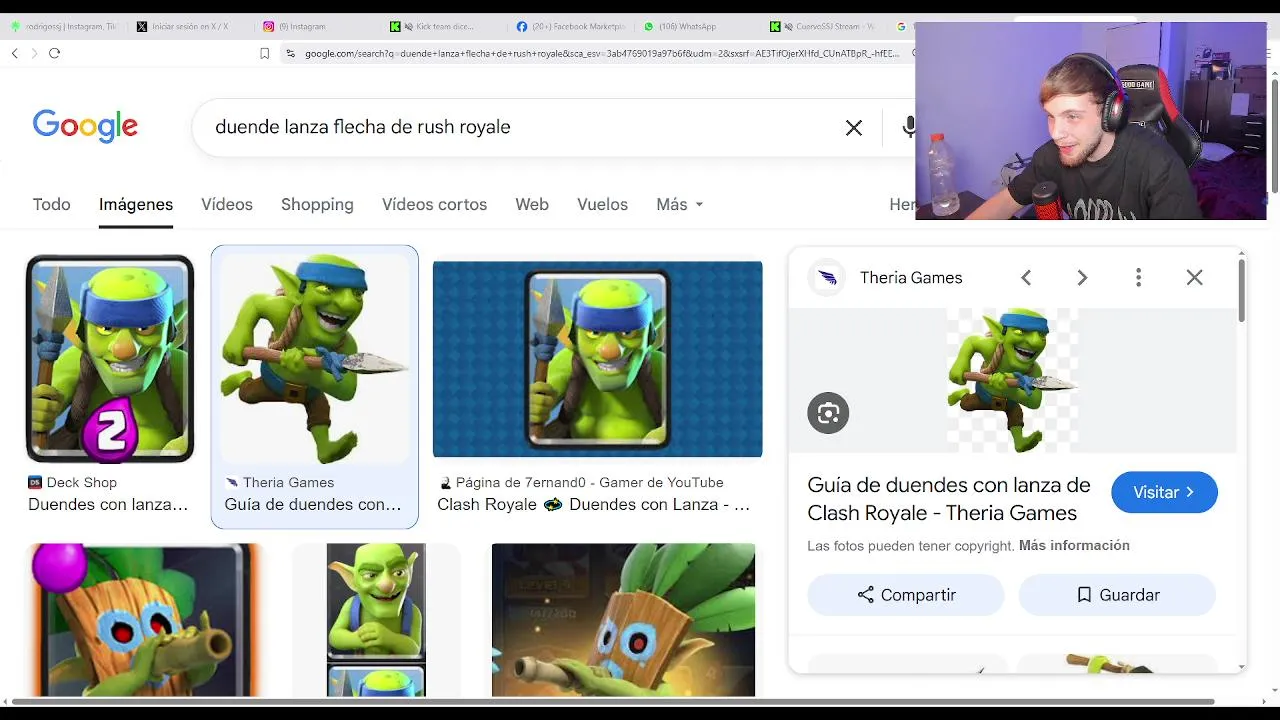The image size is (1280, 720).
Task: Click the voice search microphone icon
Action: [x=908, y=127]
